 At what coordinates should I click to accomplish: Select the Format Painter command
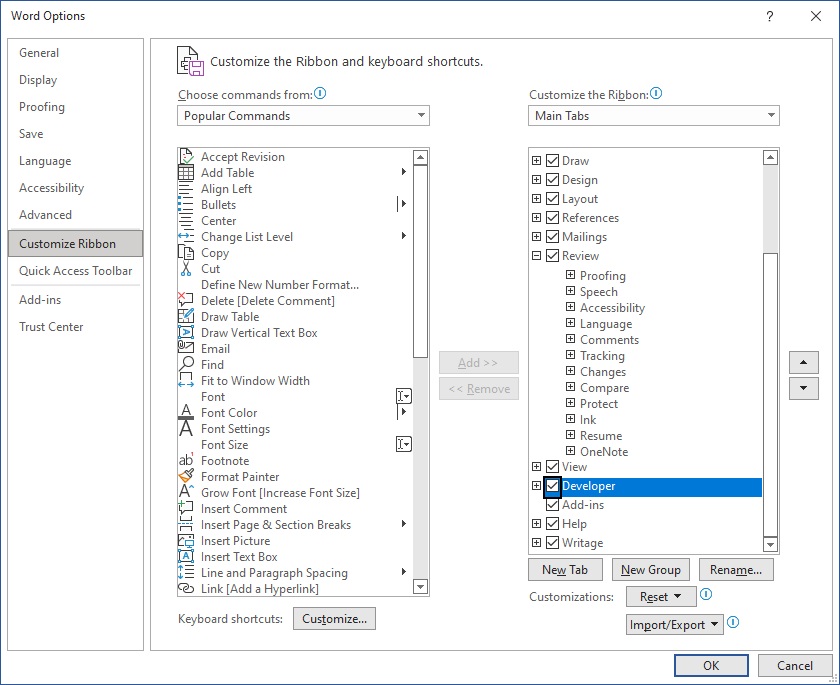coord(239,476)
